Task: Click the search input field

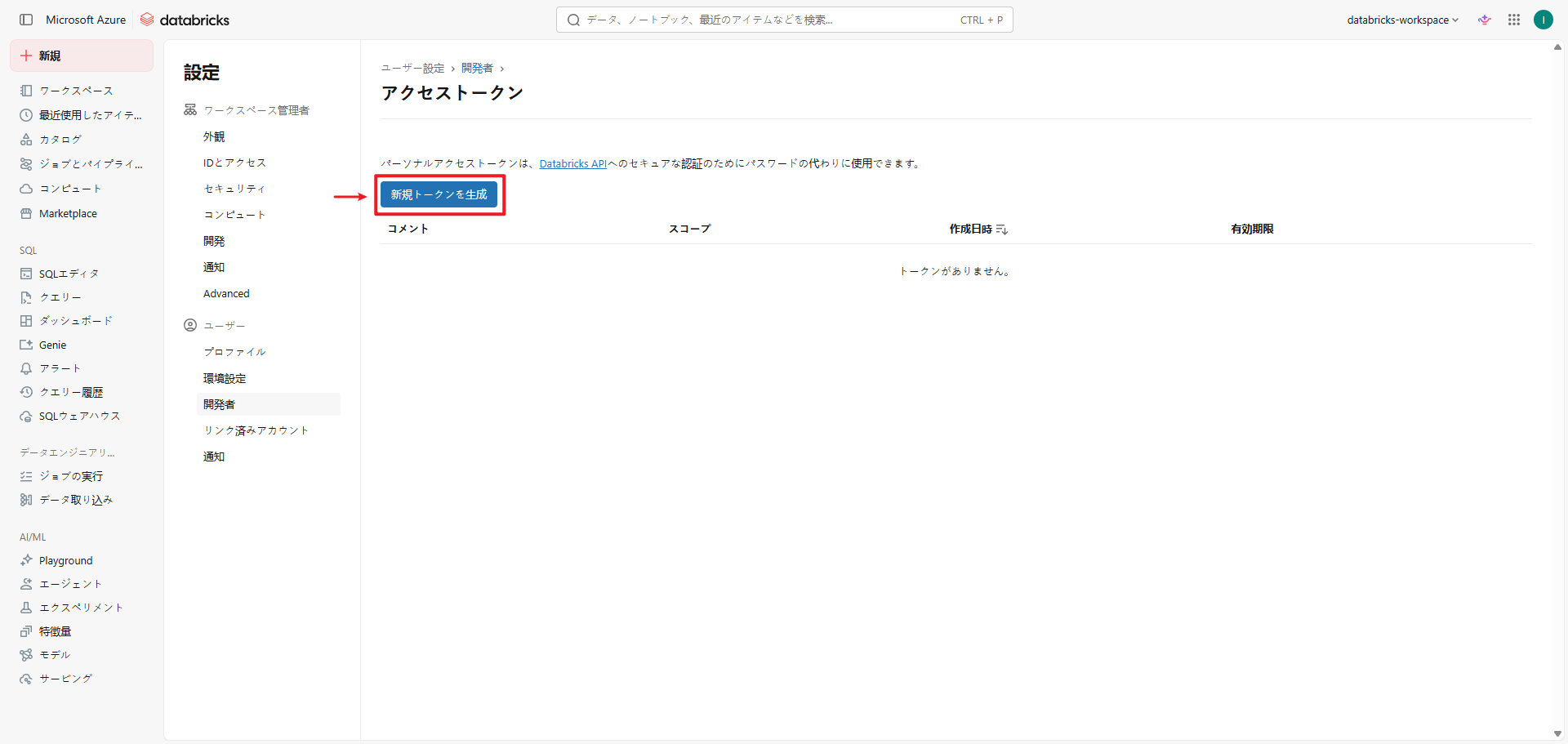Action: tap(768, 20)
